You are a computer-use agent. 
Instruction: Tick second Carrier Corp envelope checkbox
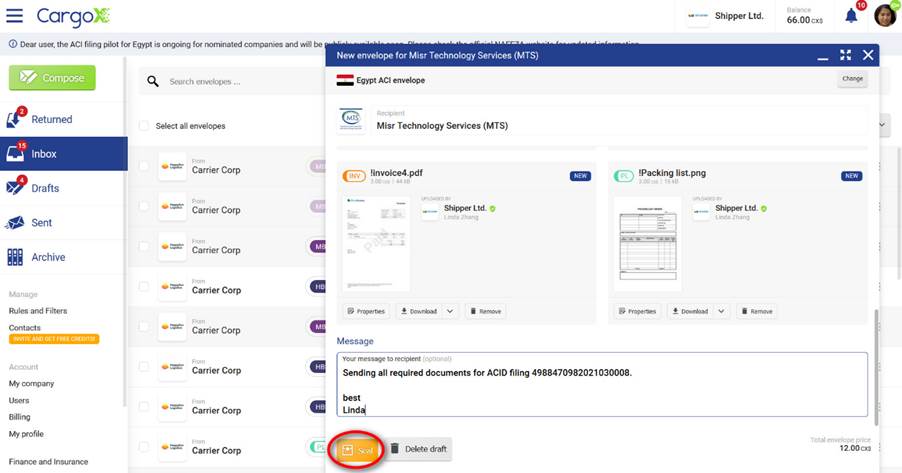click(144, 206)
